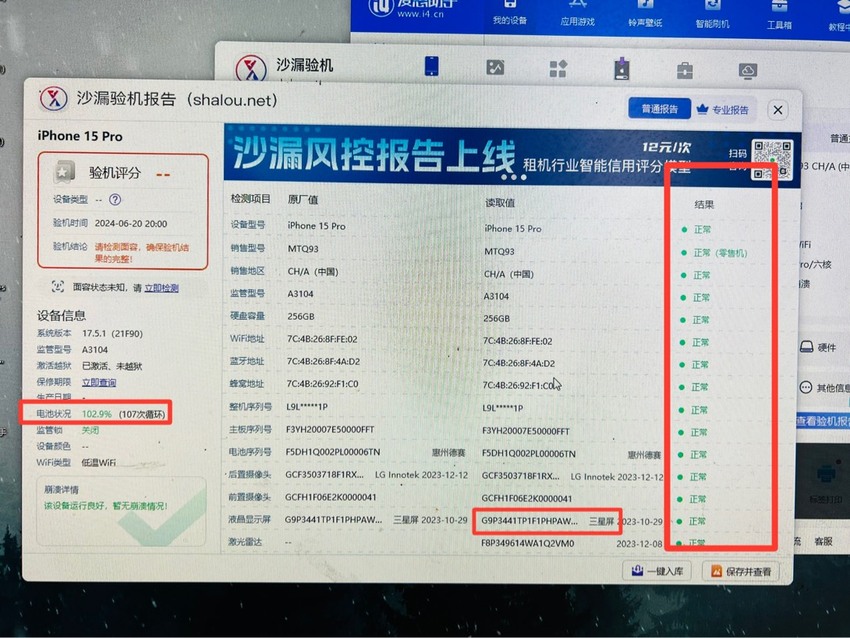Screen dimensions: 850x638
Task: Switch to 铃声壁纸 in the i4 window
Action: [x=645, y=15]
